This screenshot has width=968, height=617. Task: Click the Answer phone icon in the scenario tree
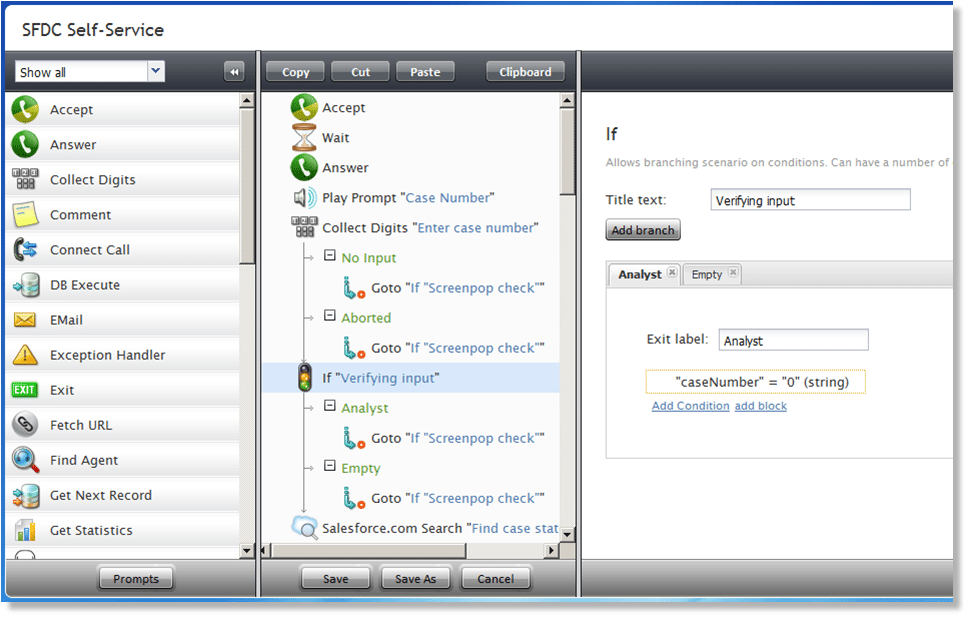point(304,167)
